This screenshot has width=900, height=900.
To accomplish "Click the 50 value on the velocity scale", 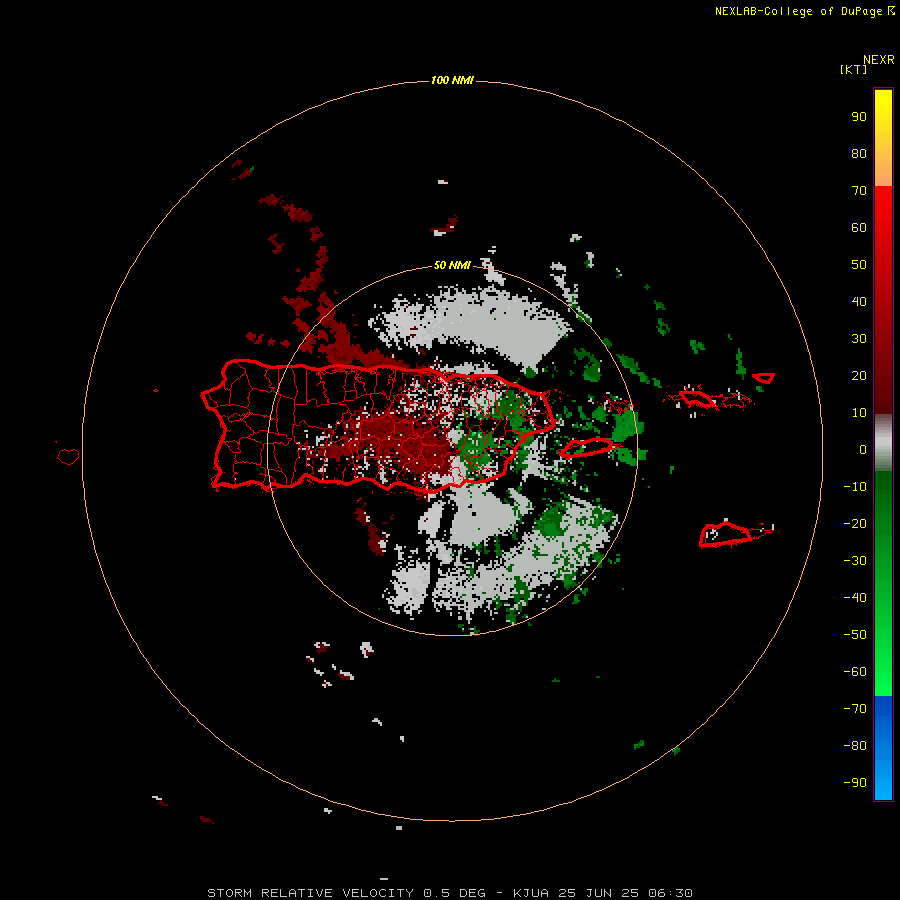I will 859,265.
